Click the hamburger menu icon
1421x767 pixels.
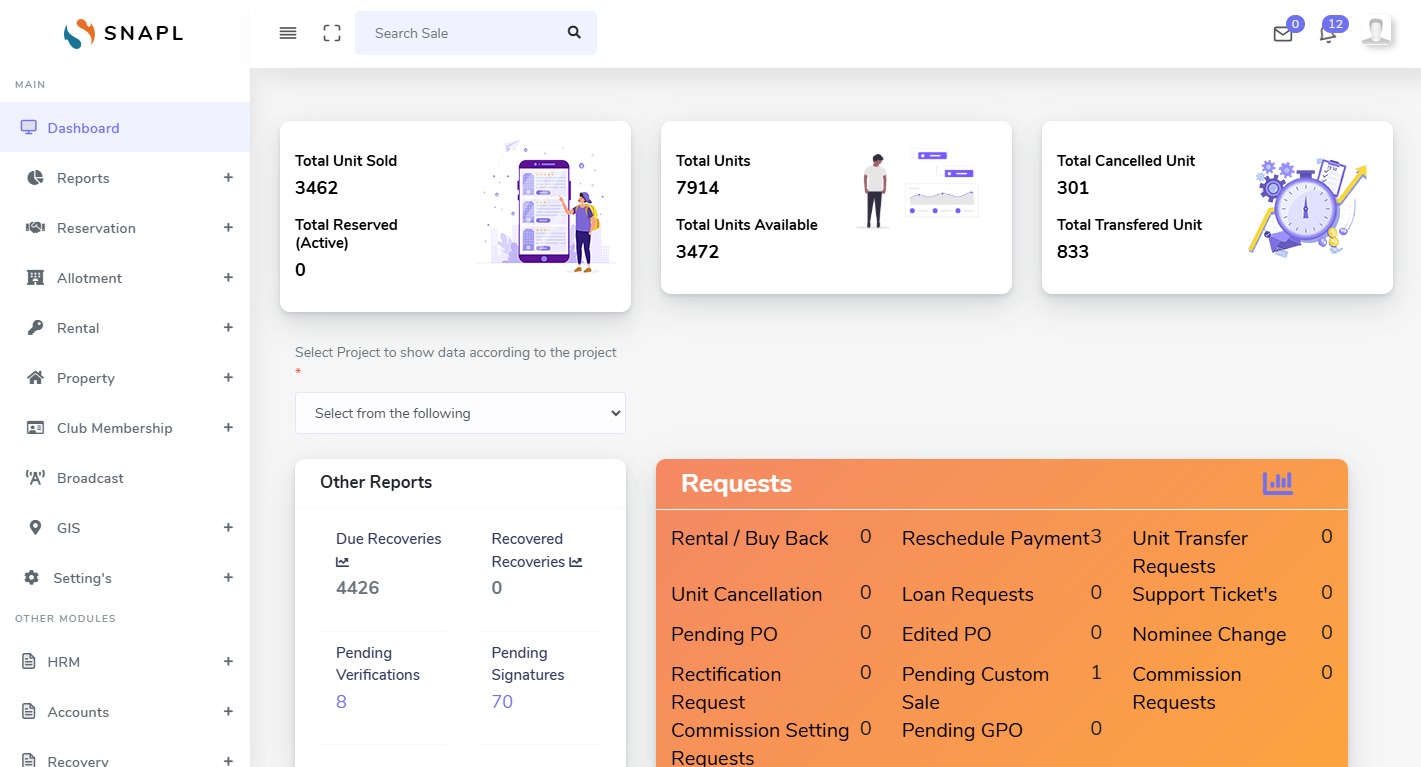288,33
